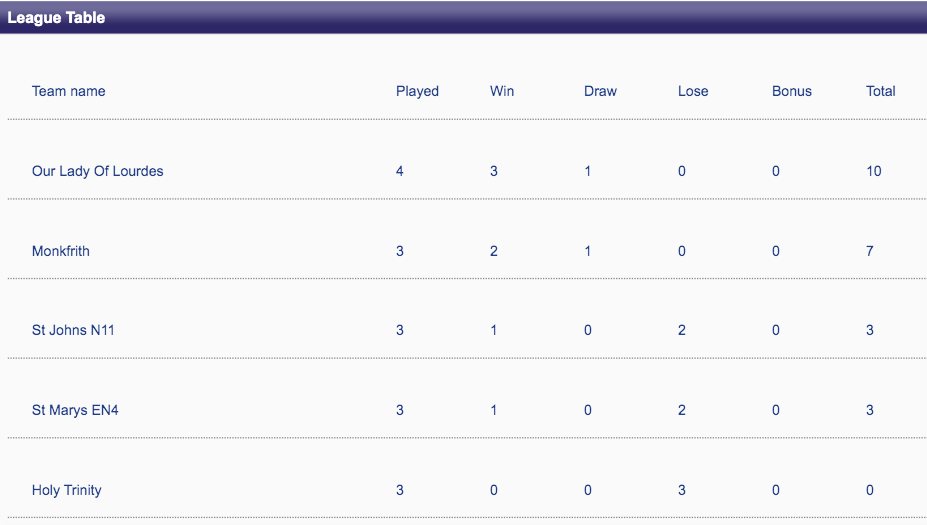Click the Played column header
Viewport: 927px width, 525px height.
417,91
